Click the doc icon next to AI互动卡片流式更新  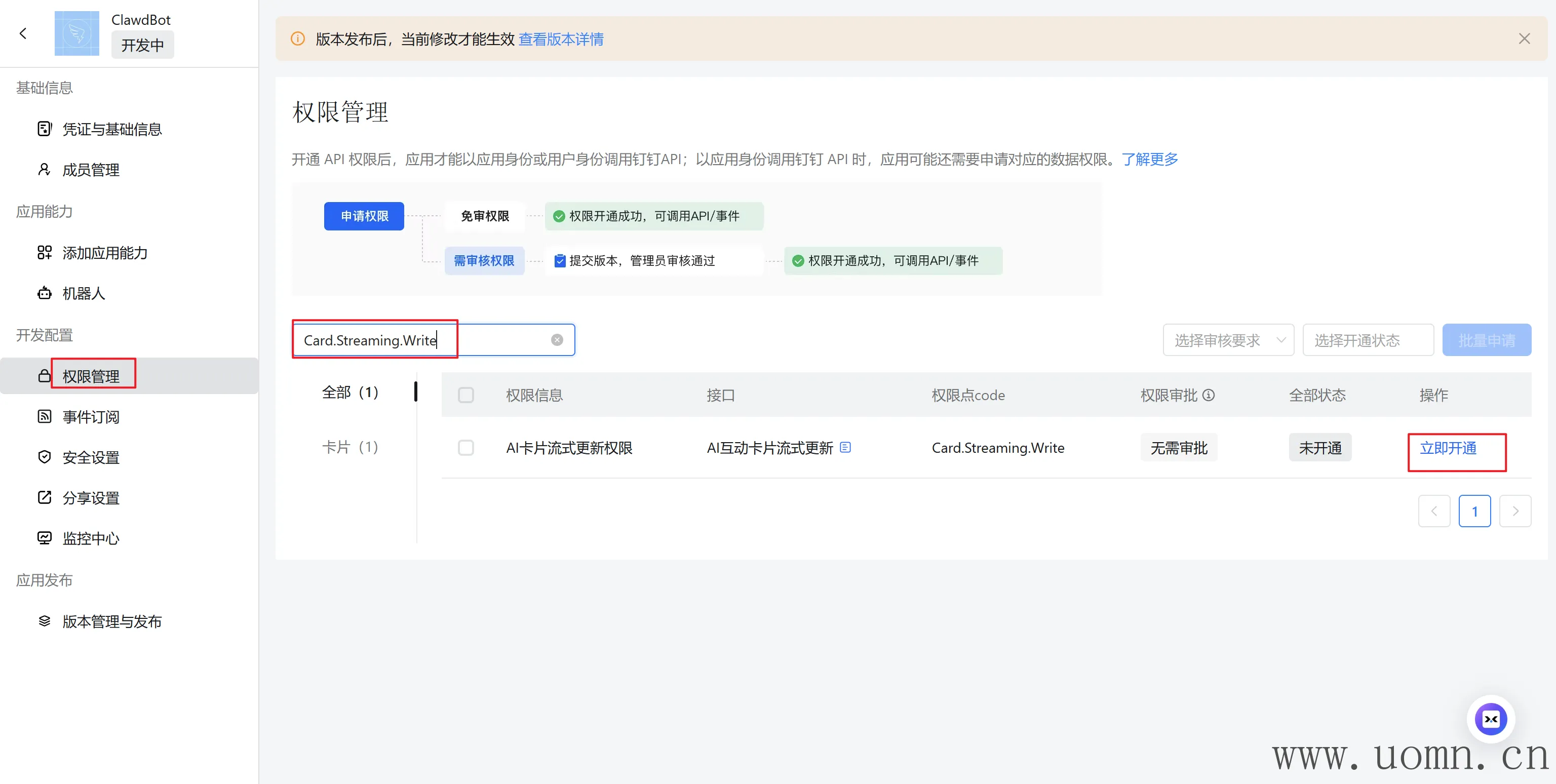point(846,448)
